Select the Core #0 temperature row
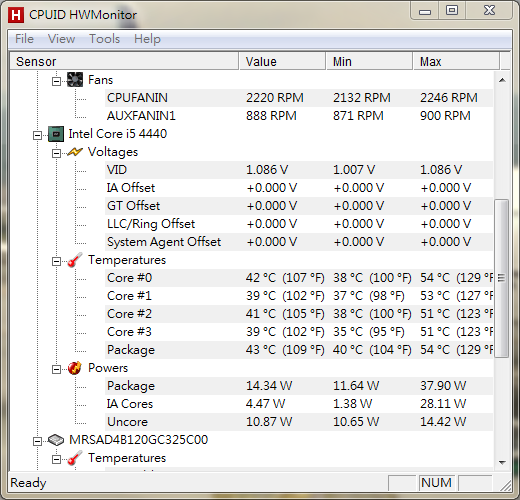This screenshot has width=520, height=500. (x=299, y=278)
